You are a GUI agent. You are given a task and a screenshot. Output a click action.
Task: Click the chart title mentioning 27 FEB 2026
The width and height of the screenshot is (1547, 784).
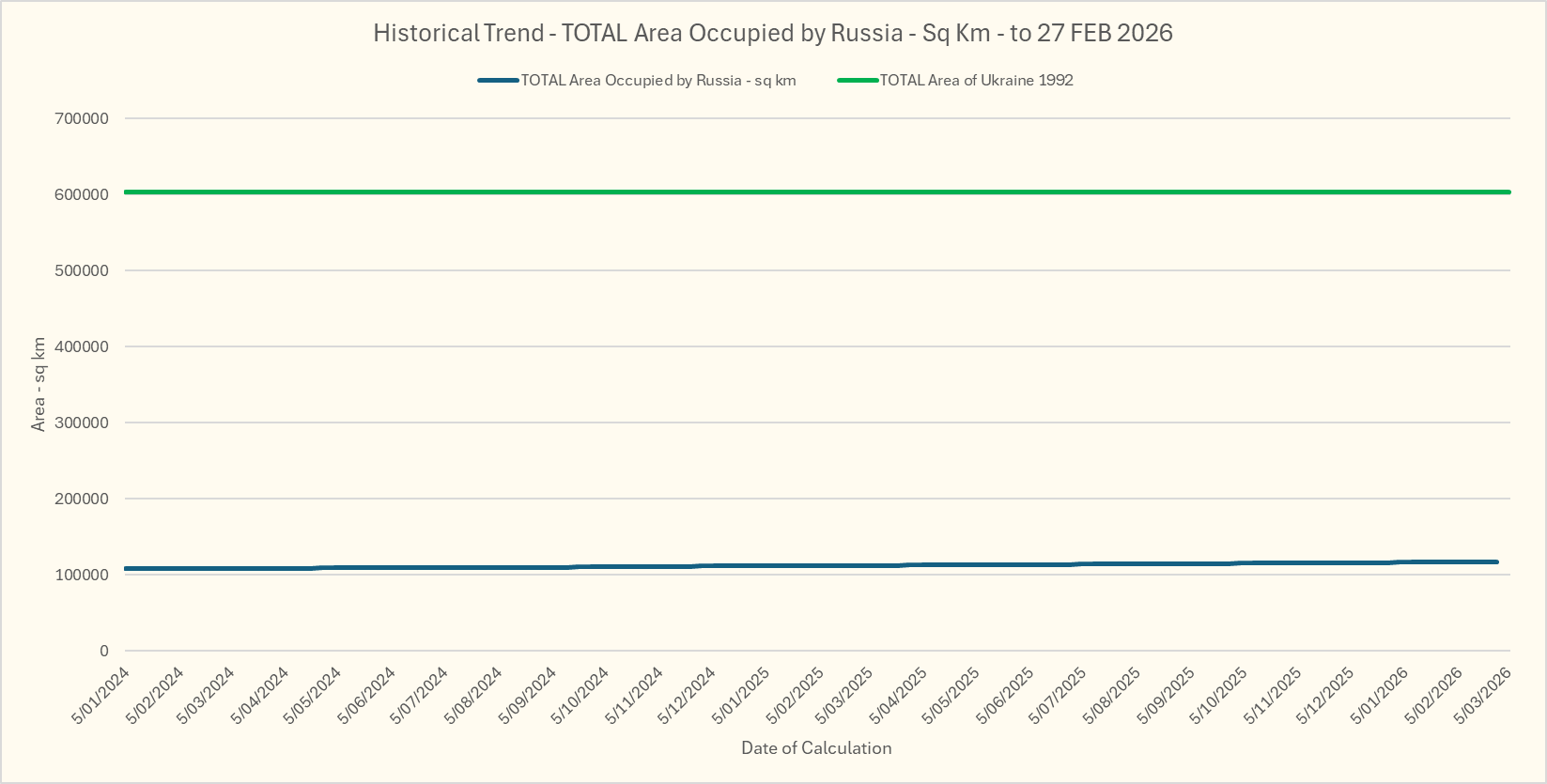[x=772, y=33]
